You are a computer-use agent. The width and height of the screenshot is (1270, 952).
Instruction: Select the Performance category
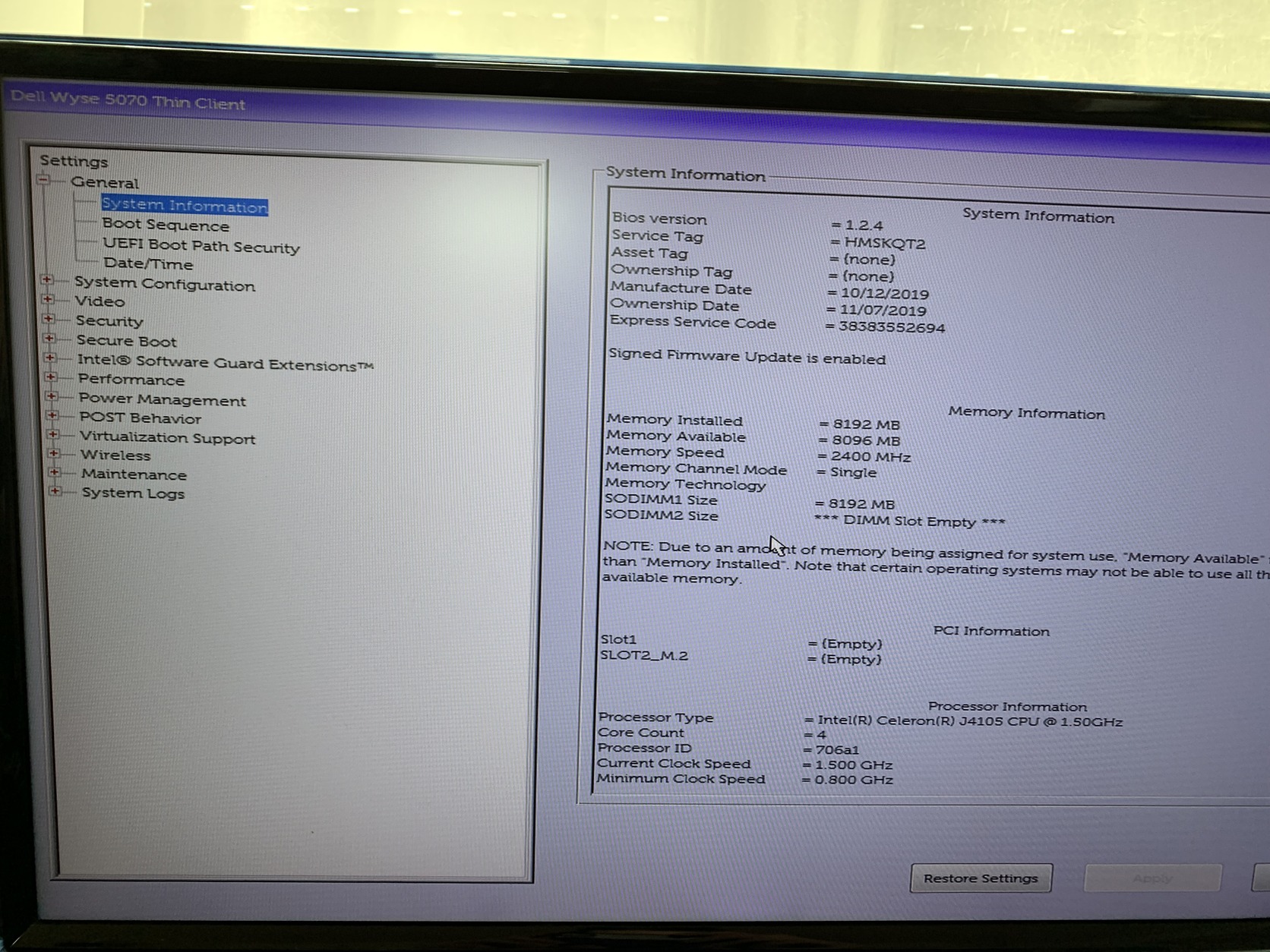[x=131, y=380]
